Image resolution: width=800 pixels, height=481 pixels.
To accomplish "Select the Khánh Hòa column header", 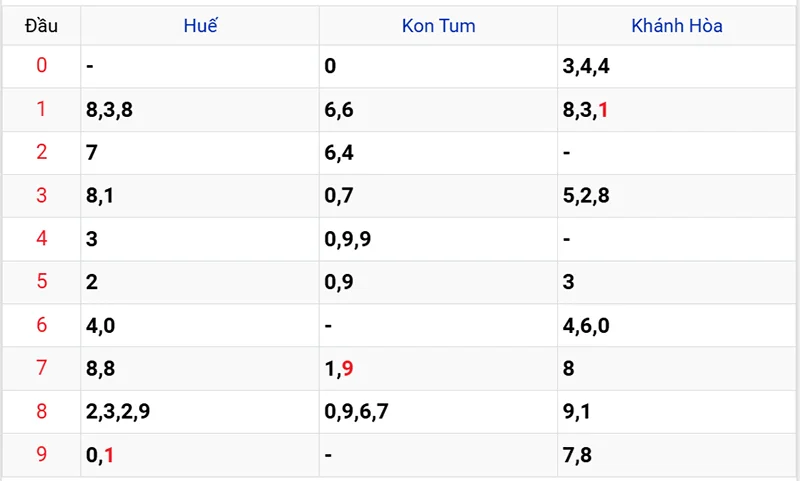I will coord(677,26).
